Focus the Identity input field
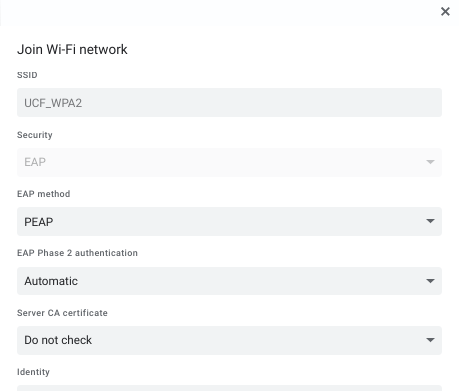 click(229, 388)
